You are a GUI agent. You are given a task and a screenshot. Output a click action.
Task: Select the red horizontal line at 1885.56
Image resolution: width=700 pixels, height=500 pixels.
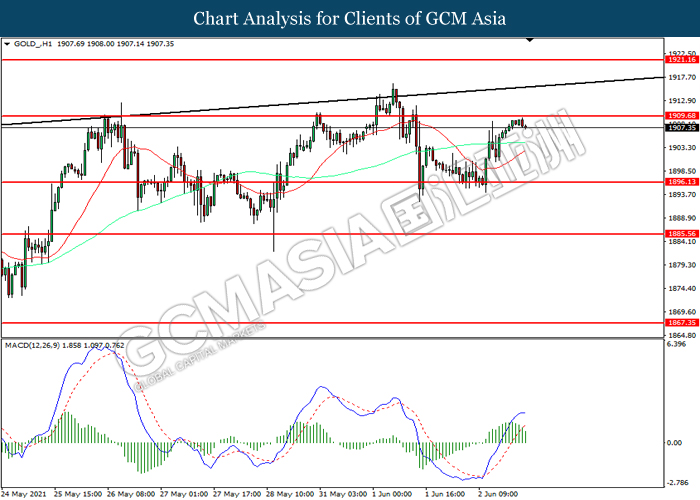(x=333, y=233)
